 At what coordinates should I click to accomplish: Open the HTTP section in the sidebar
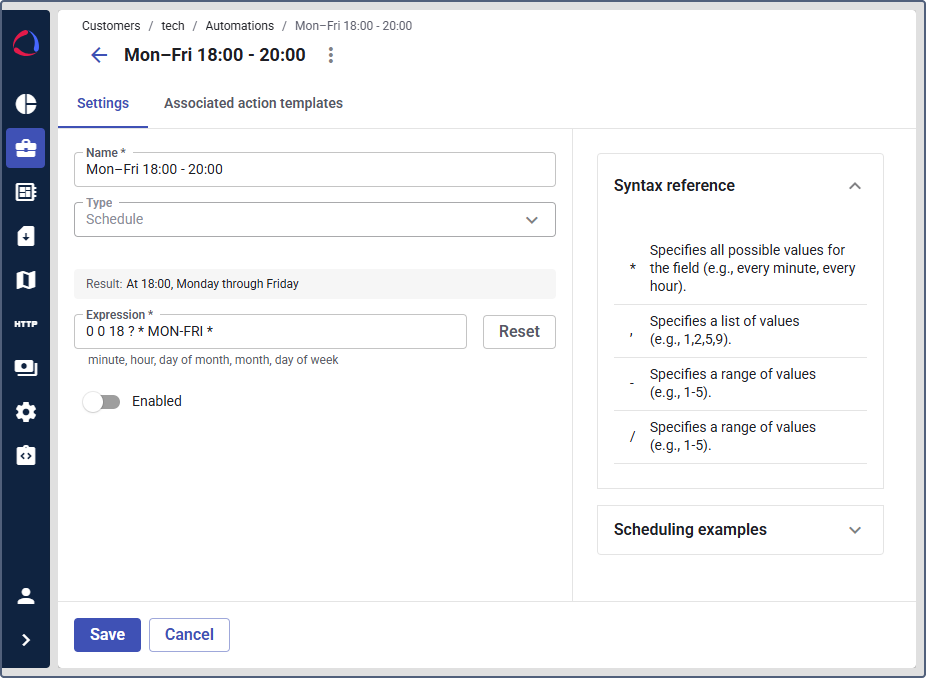(25, 323)
